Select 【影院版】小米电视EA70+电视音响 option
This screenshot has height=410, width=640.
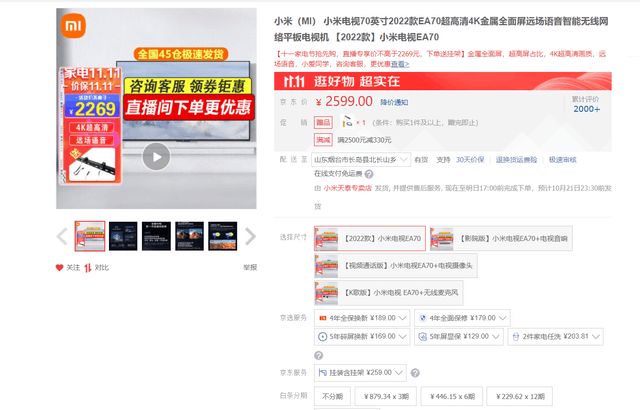pyautogui.click(x=501, y=238)
